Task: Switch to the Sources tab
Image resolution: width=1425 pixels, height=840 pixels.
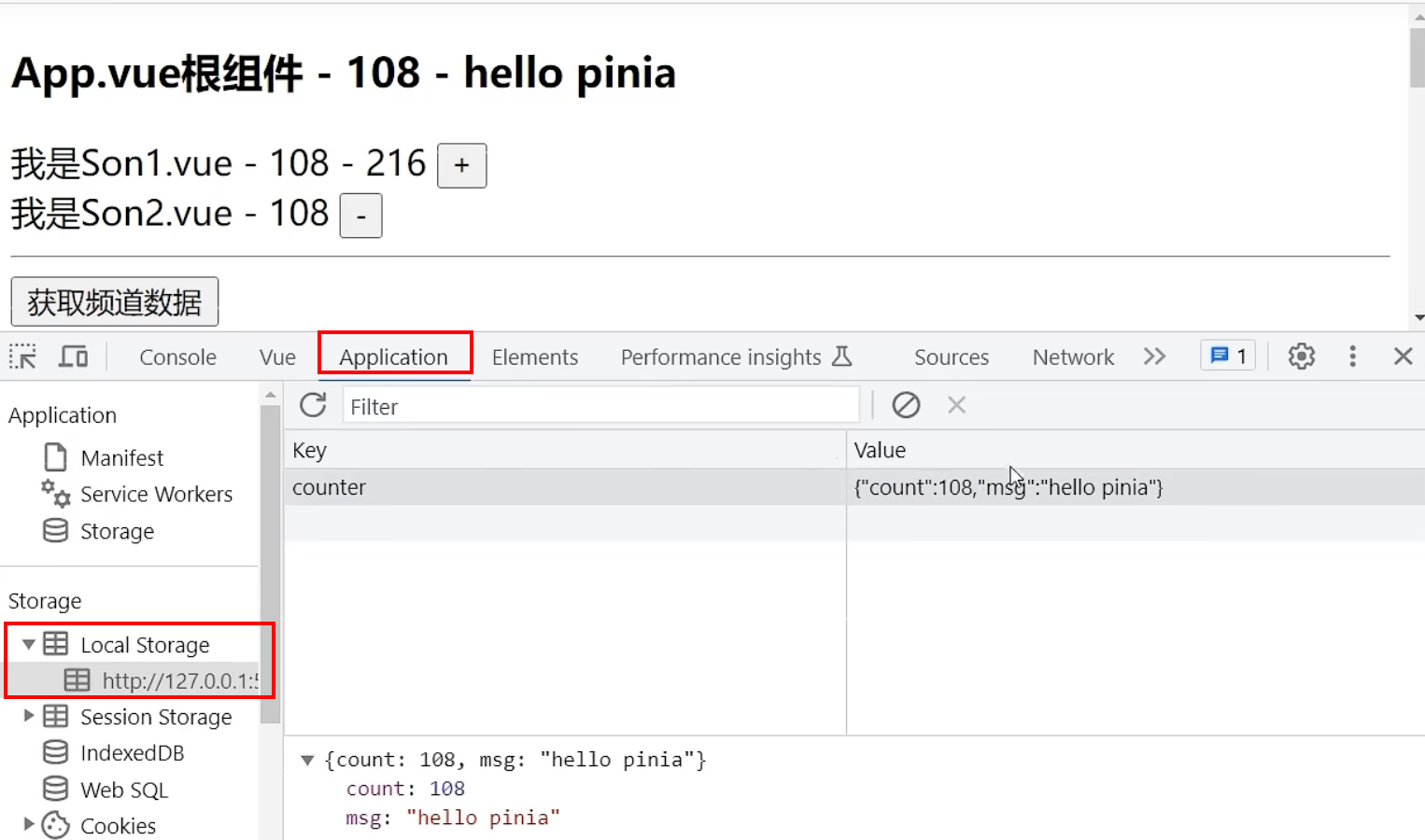Action: coord(952,357)
